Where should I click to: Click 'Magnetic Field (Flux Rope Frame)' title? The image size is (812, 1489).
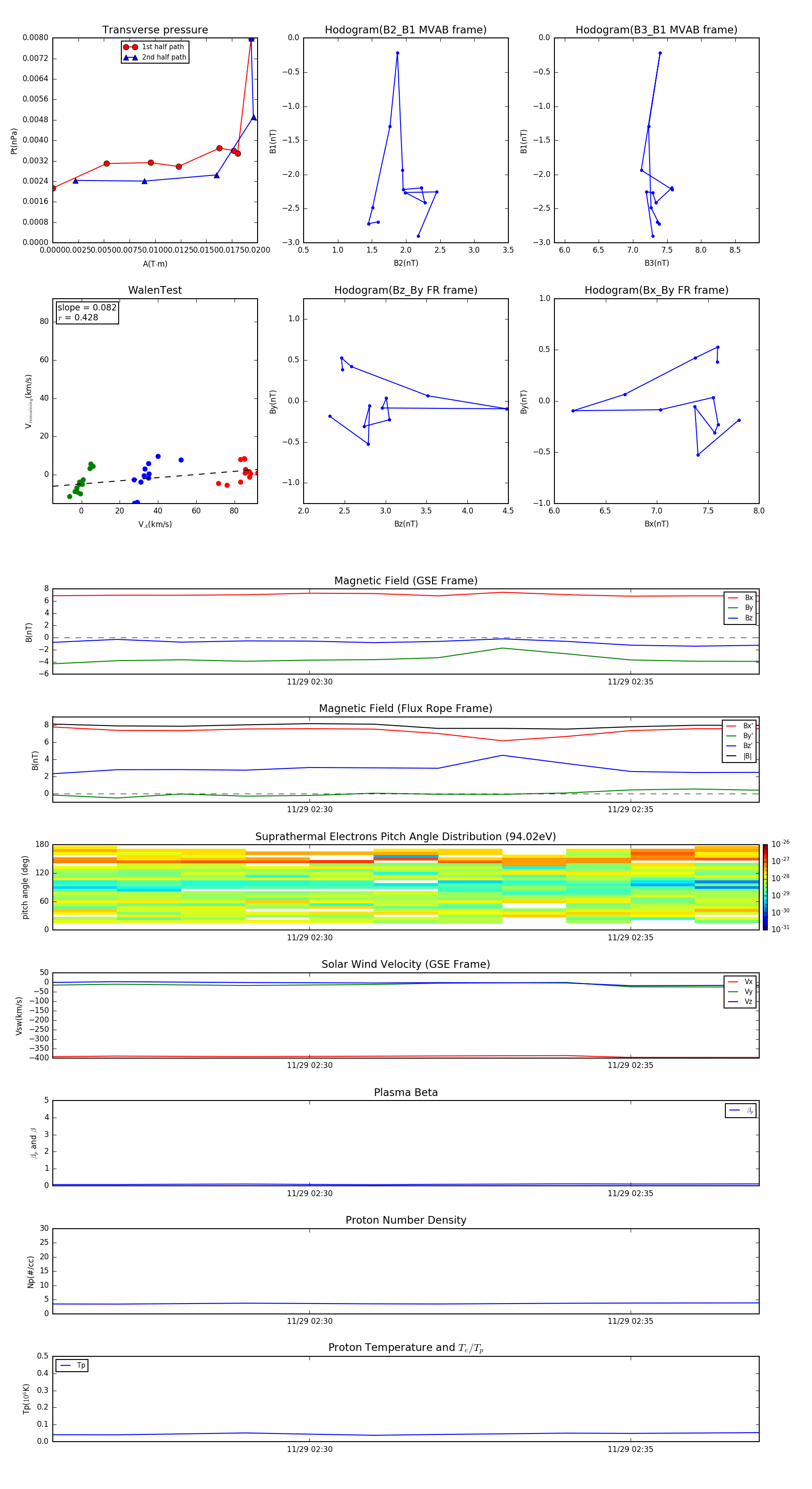(x=406, y=709)
